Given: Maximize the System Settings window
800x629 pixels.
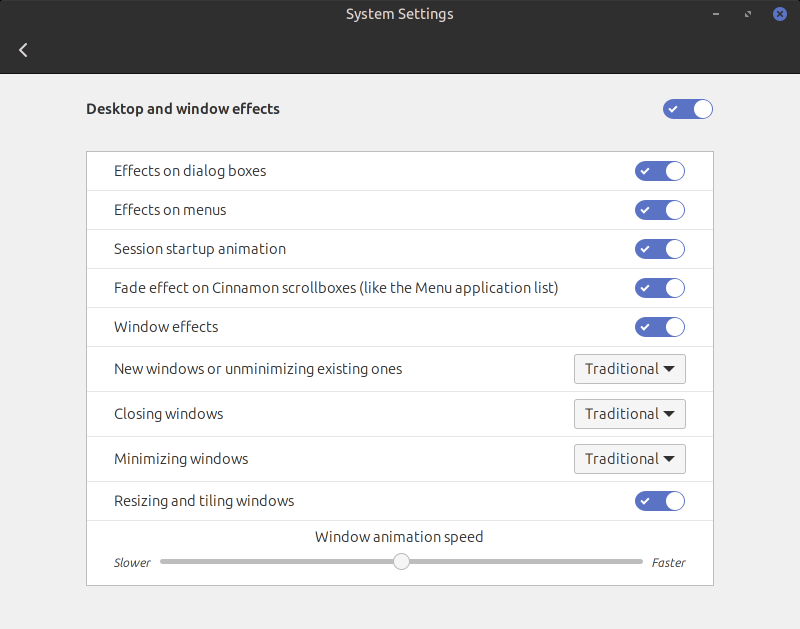Looking at the screenshot, I should point(748,15).
